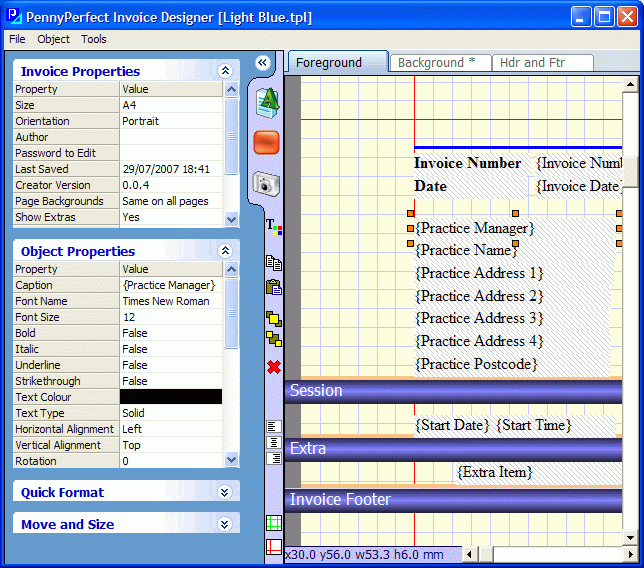Collapse the Object Properties panel
Screen dimensions: 644x568
pos(225,251)
